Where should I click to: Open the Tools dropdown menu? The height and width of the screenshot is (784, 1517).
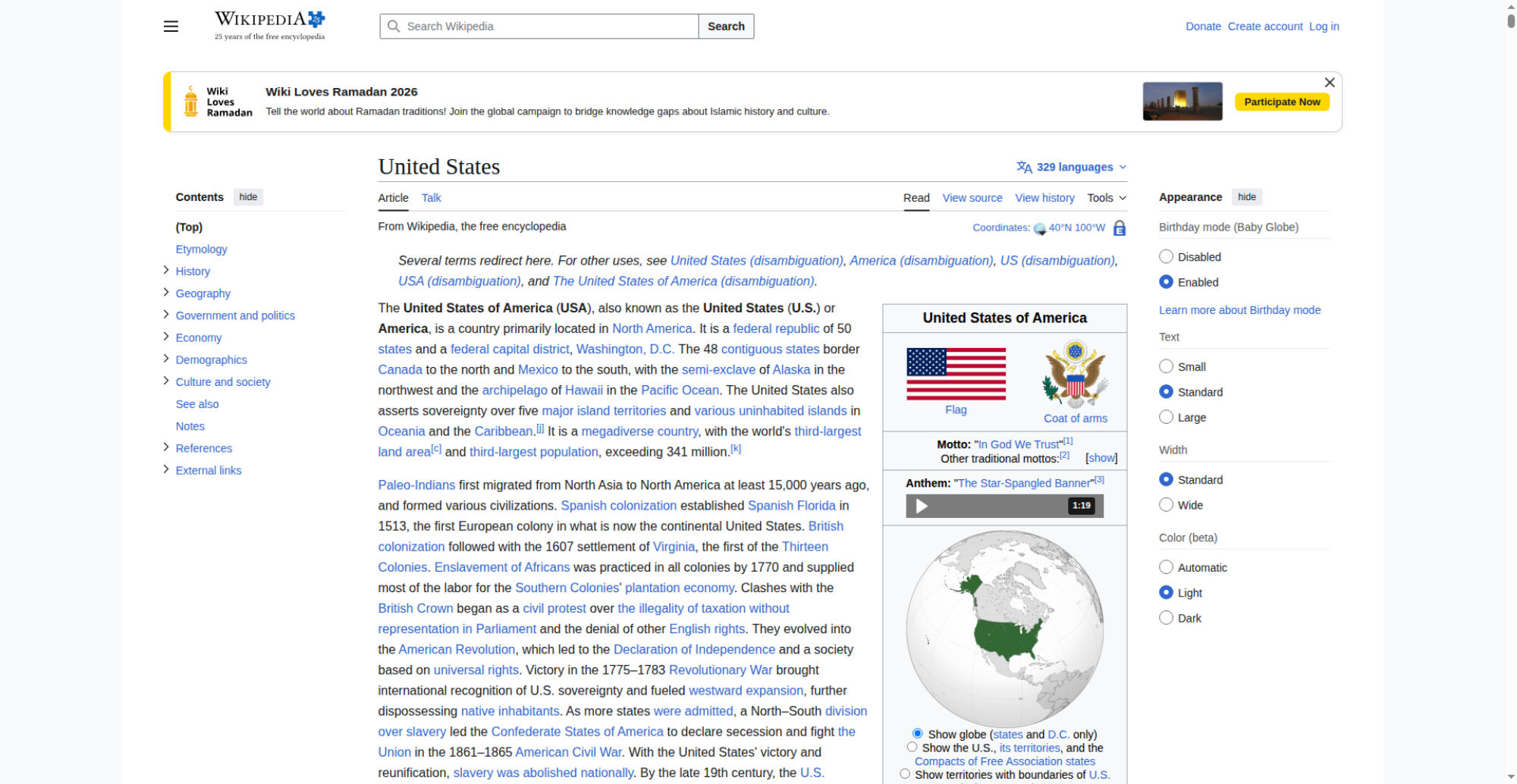pyautogui.click(x=1106, y=198)
